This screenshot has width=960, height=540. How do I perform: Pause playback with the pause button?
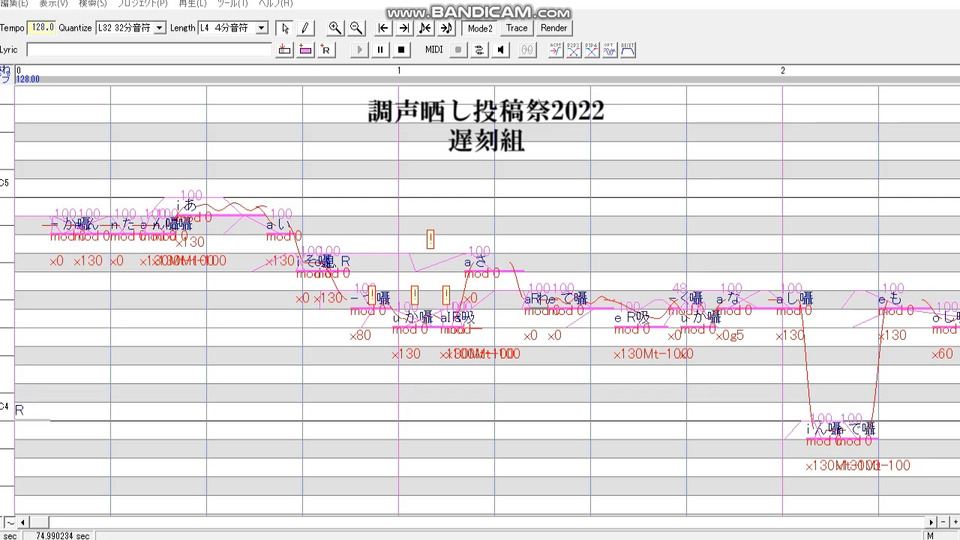point(380,50)
